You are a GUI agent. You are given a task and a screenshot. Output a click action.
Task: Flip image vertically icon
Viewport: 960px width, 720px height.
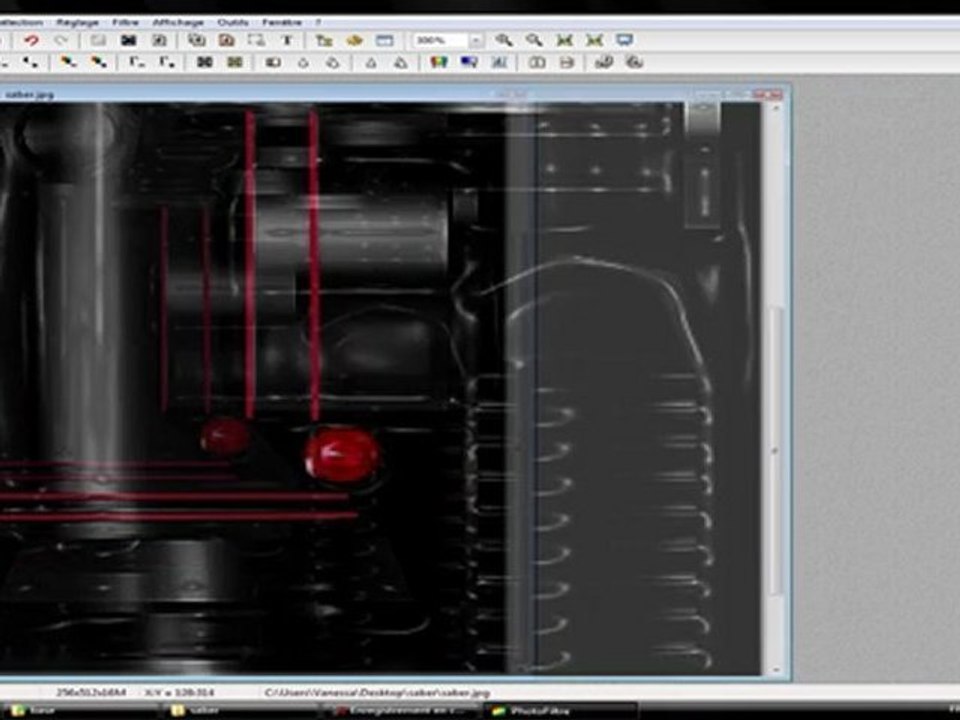(x=567, y=62)
